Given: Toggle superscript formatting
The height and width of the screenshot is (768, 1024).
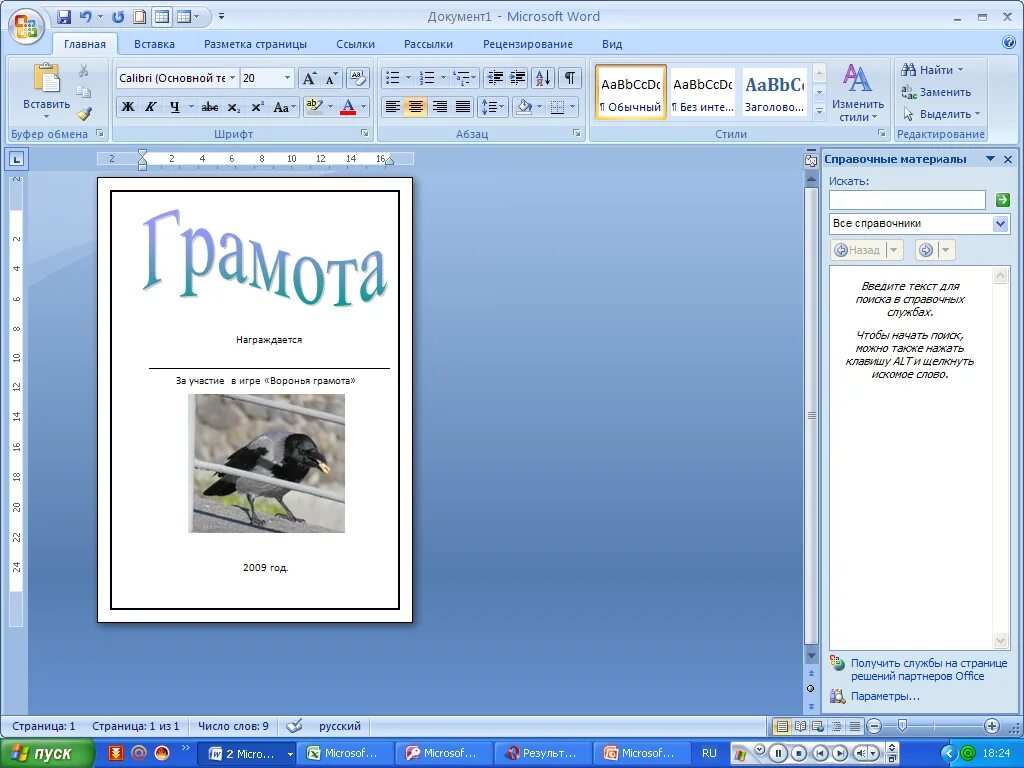Looking at the screenshot, I should point(257,106).
